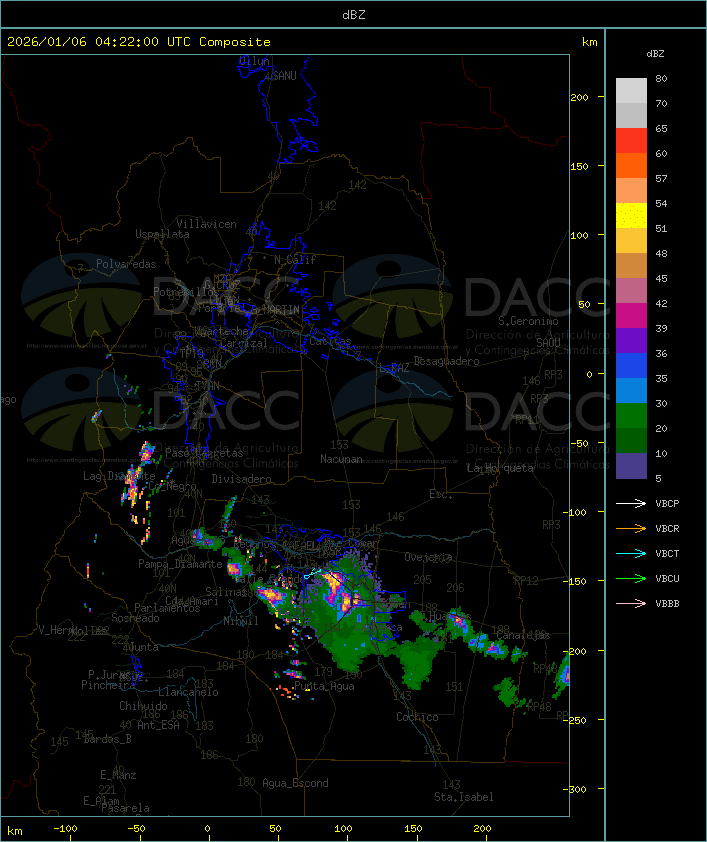Pick the light grey 70-80 dBZ swatch

(631, 91)
